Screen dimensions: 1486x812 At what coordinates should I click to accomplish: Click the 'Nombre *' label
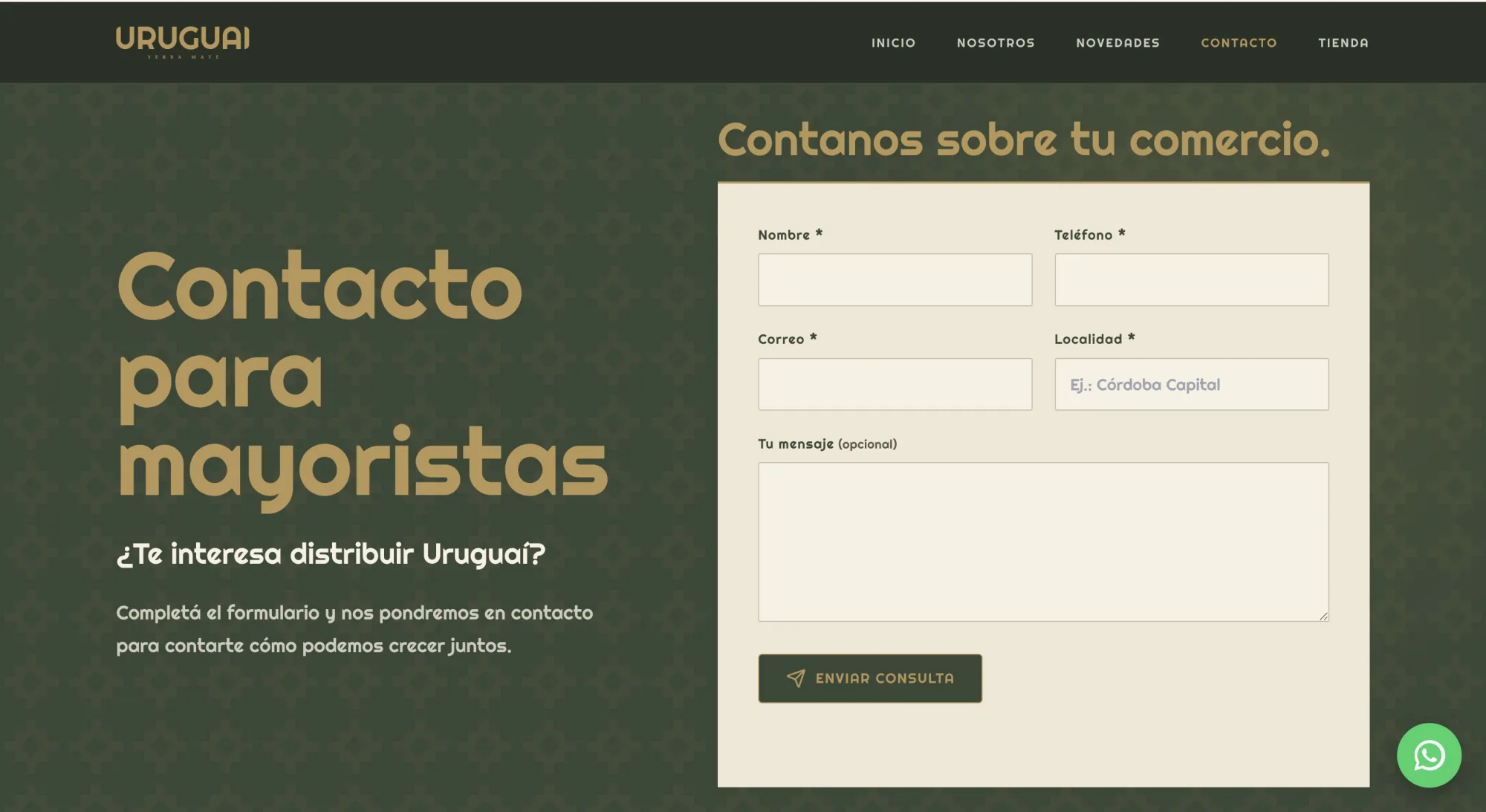pyautogui.click(x=790, y=235)
